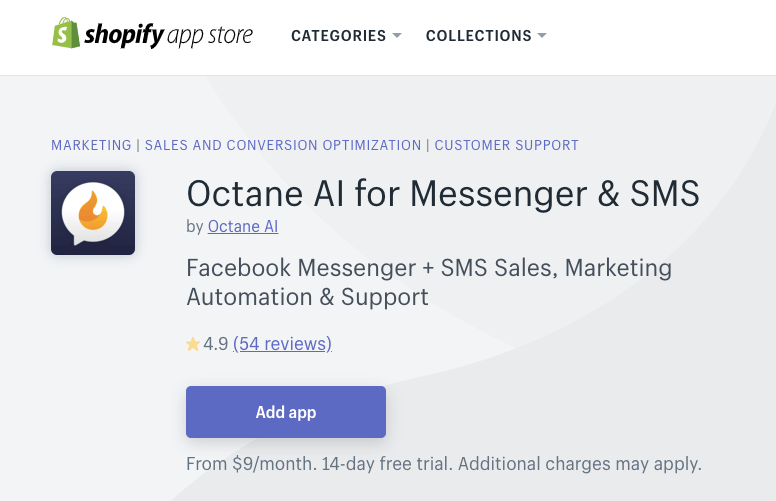Click the 'Additional charges may apply' note
This screenshot has width=776, height=501.
(x=579, y=464)
